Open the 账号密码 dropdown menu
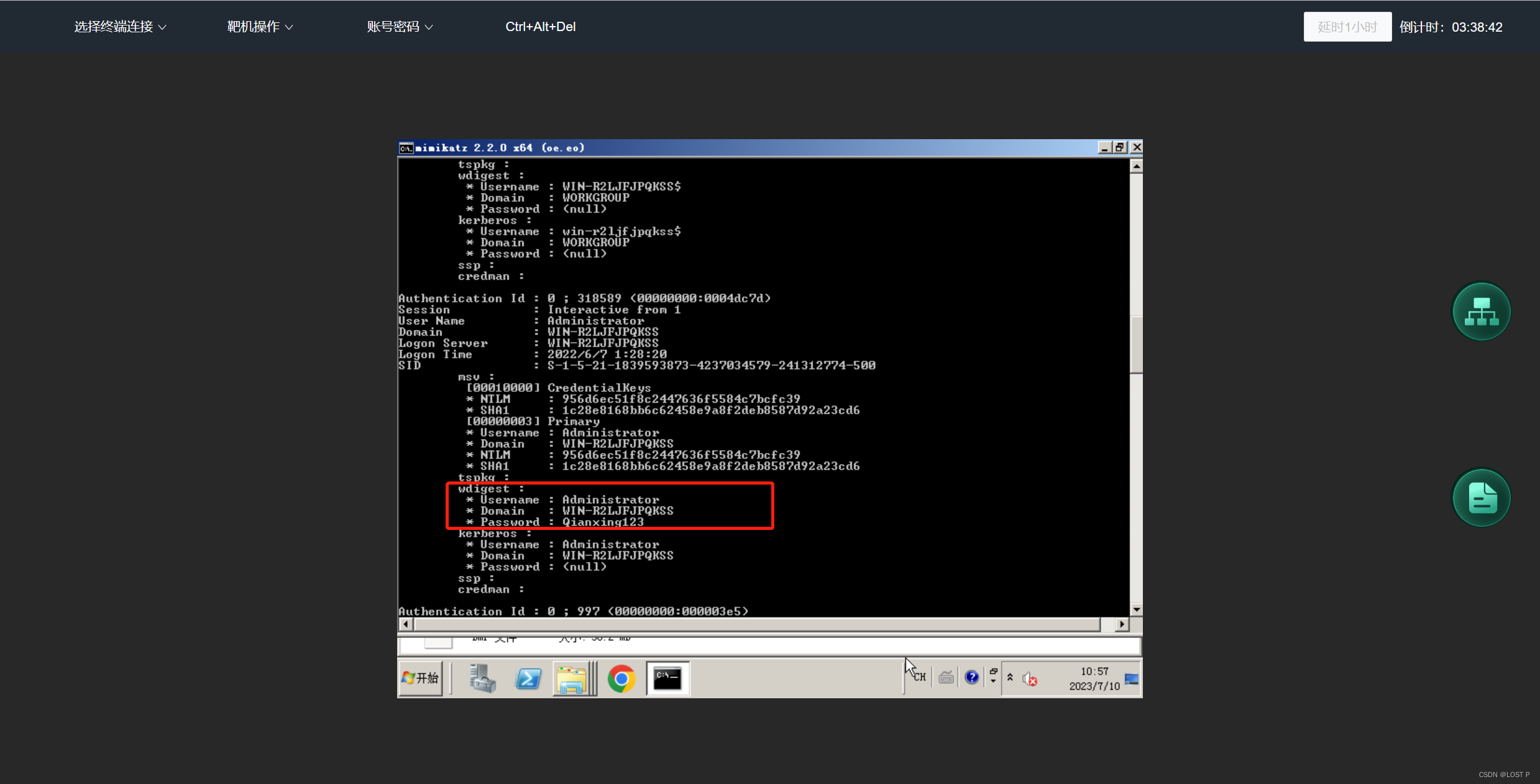 (400, 27)
